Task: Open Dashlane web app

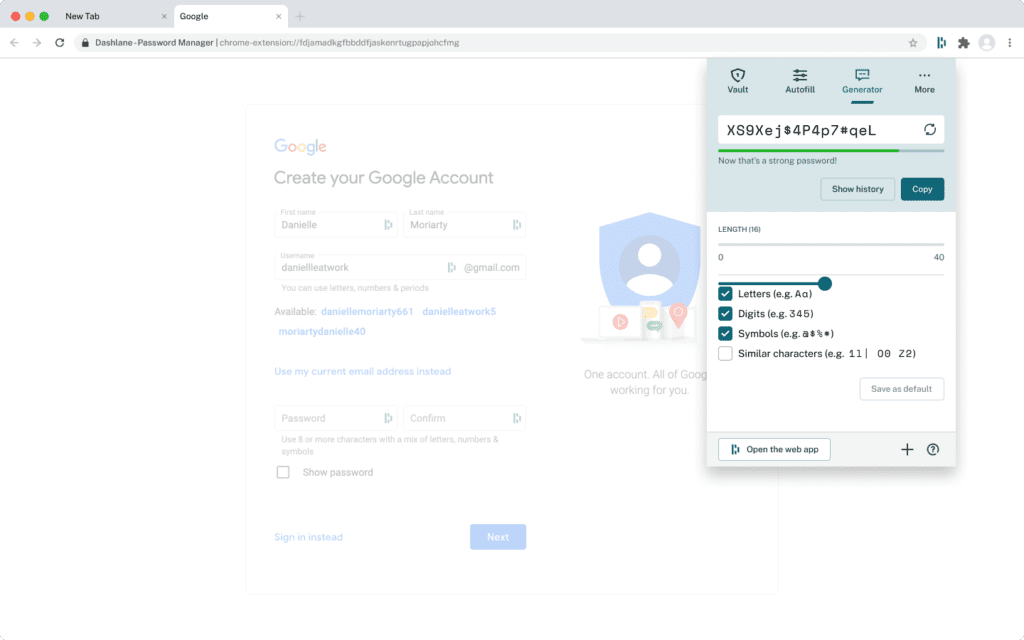Action: (774, 449)
